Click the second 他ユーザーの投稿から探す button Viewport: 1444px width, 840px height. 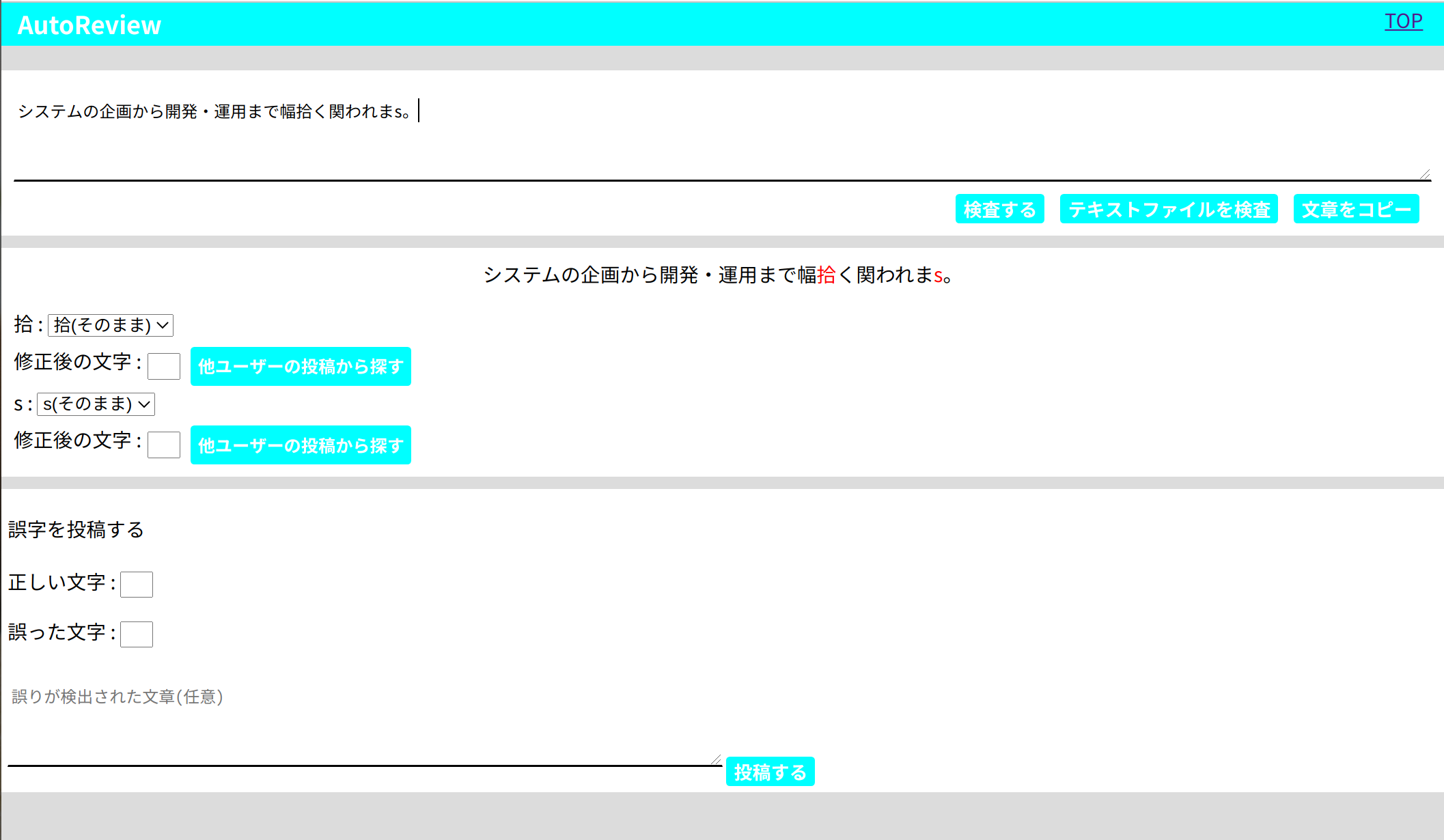click(301, 445)
